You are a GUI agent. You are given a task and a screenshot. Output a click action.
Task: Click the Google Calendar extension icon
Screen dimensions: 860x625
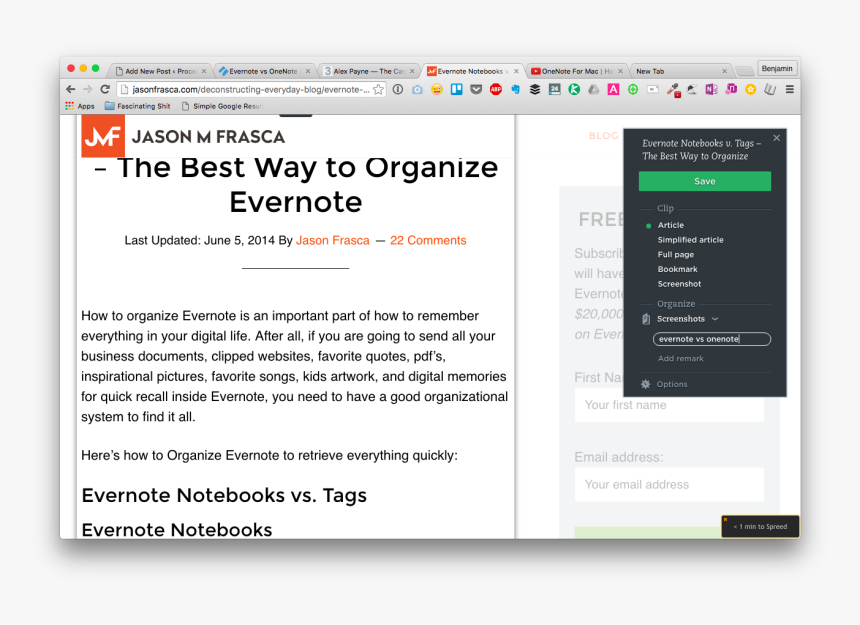(553, 89)
